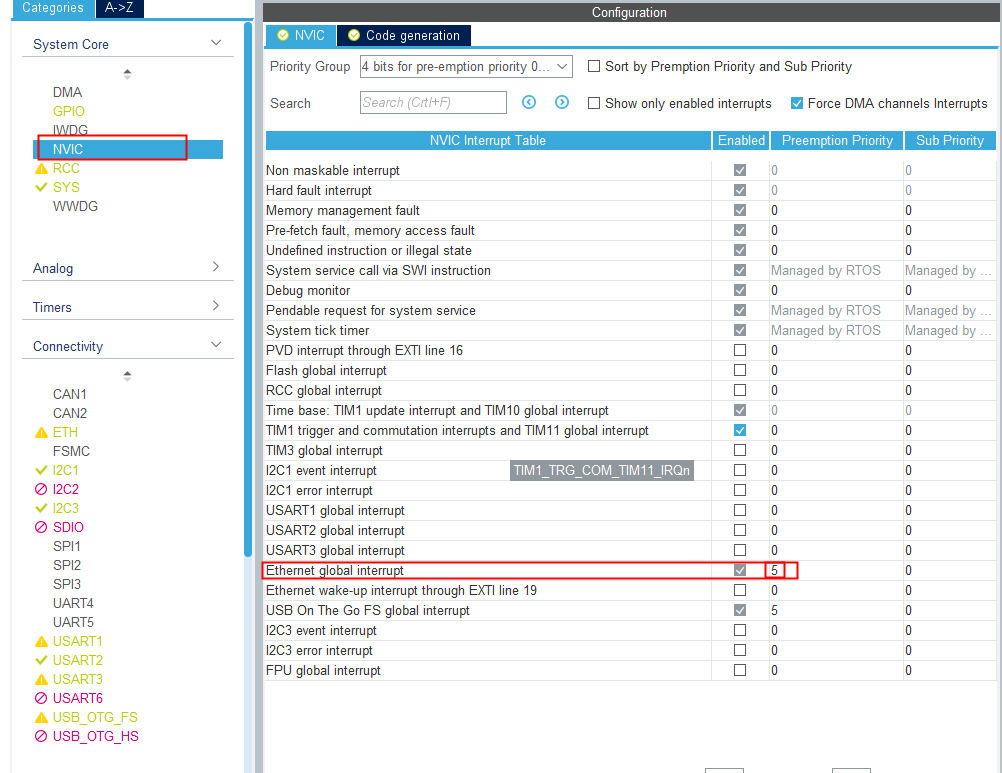Collapse the System Core section
Screen dimensions: 1002x773
(215, 43)
